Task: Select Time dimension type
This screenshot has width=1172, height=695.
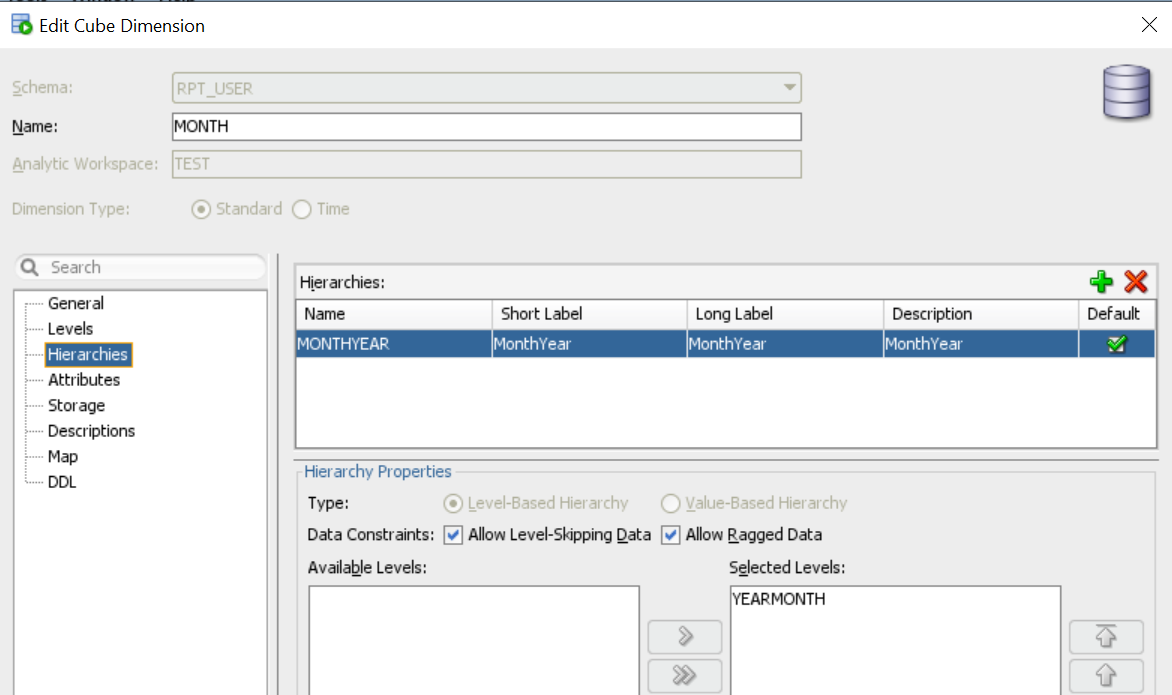Action: point(302,209)
